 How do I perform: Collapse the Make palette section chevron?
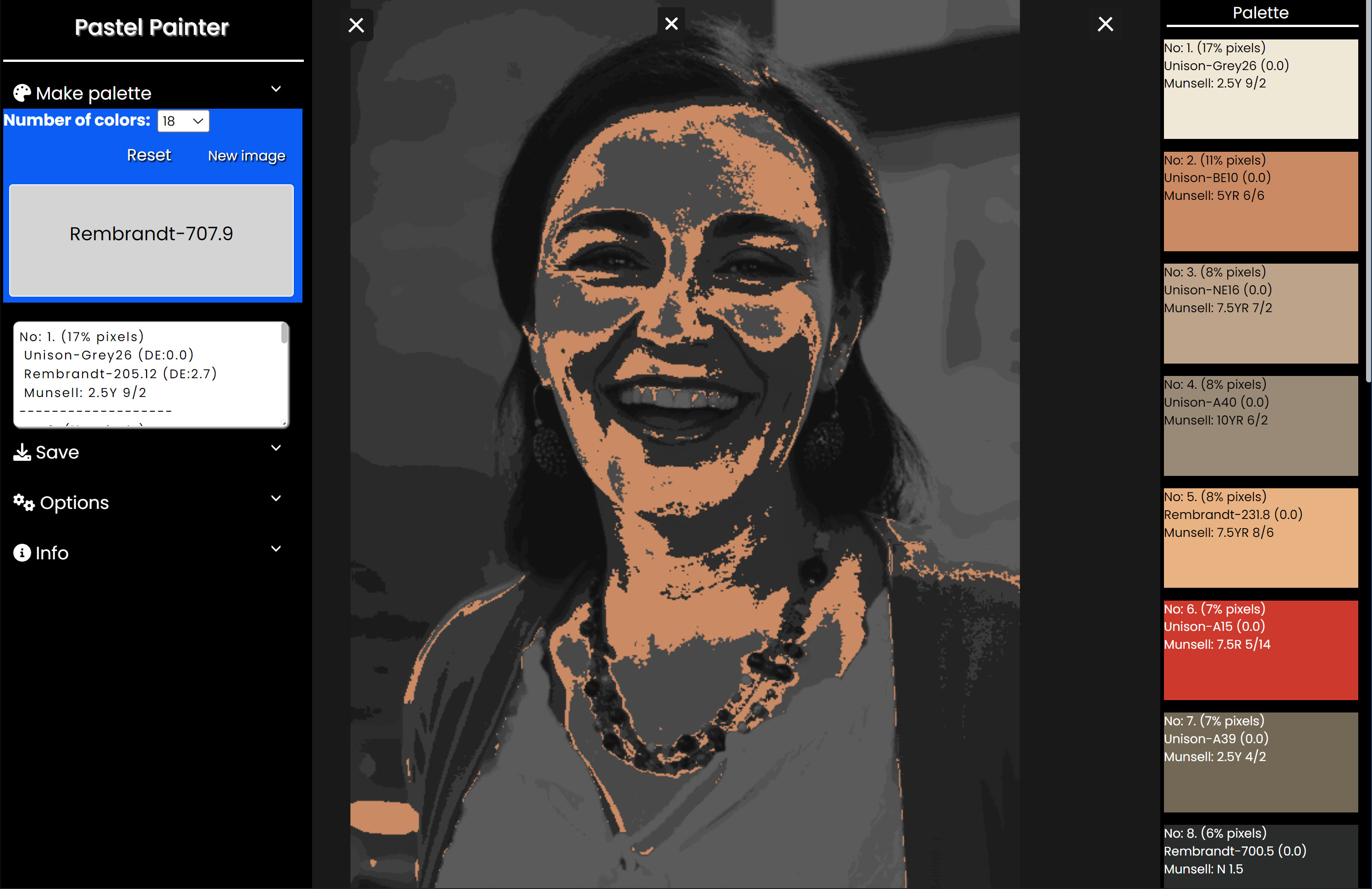[276, 89]
